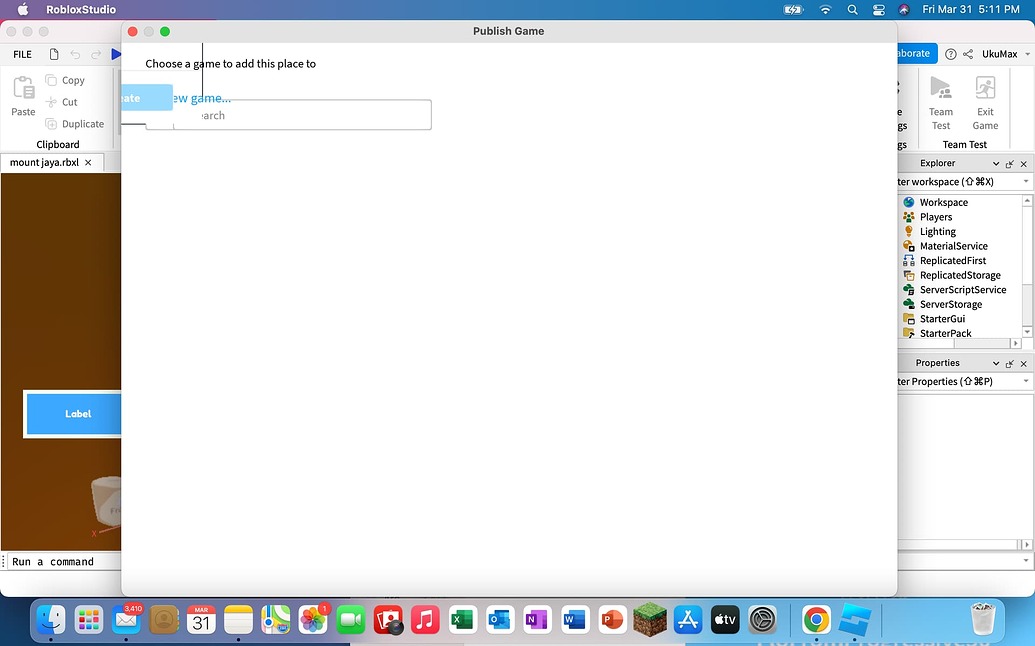Close the Explorer panel
The width and height of the screenshot is (1035, 646).
(x=1024, y=164)
